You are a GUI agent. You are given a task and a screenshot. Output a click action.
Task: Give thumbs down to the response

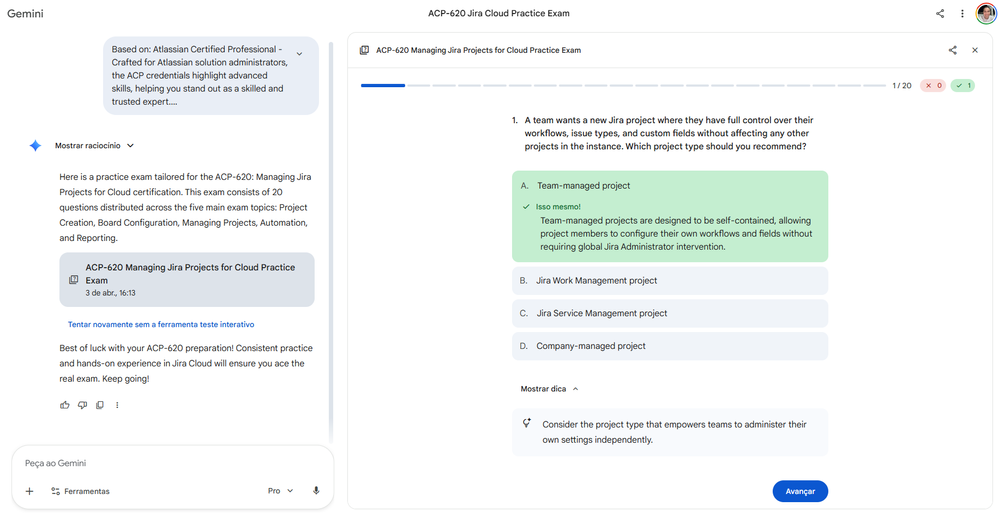82,405
